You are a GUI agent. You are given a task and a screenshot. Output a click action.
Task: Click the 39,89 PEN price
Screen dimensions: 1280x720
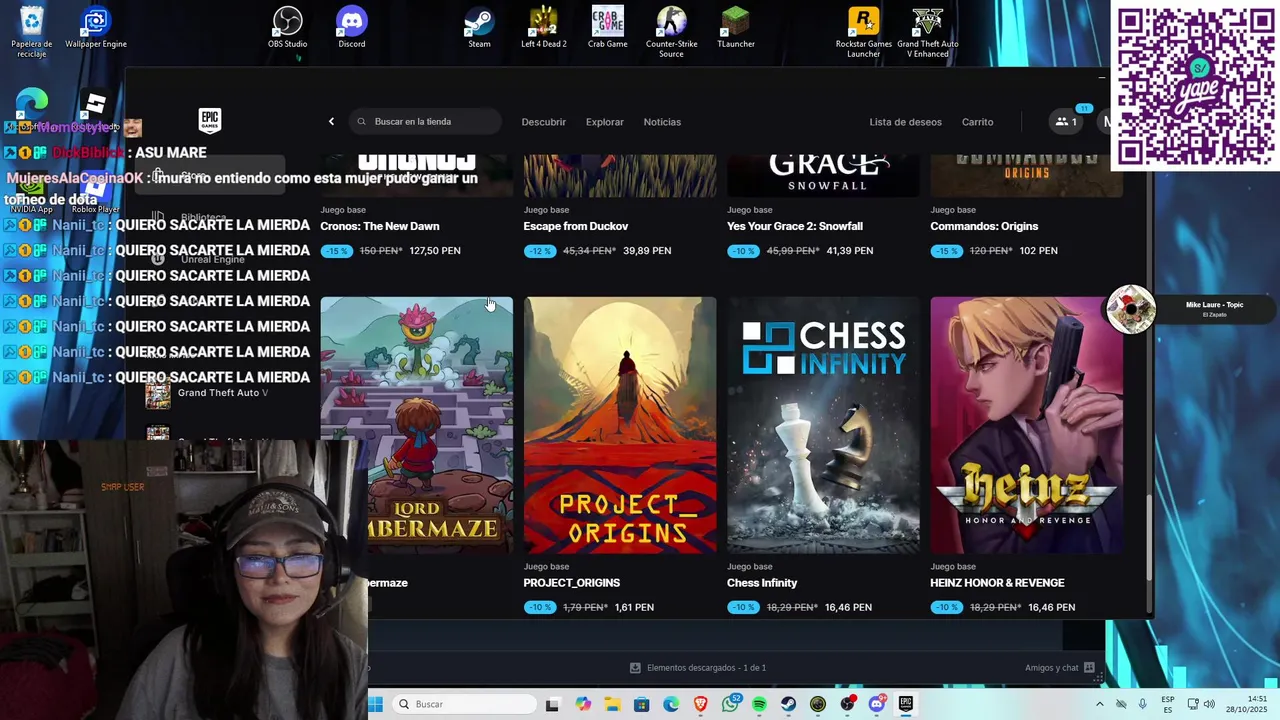coord(647,251)
